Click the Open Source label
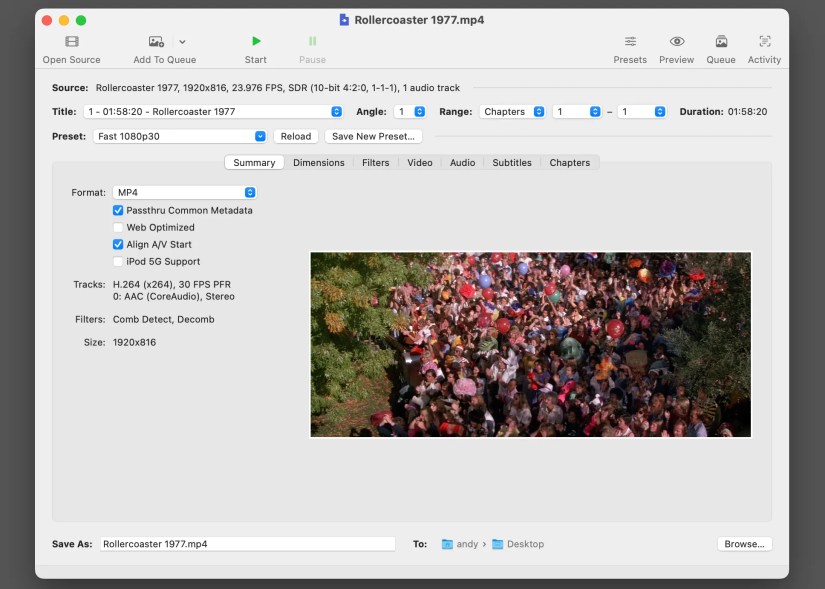Viewport: 825px width, 589px height. pyautogui.click(x=72, y=60)
